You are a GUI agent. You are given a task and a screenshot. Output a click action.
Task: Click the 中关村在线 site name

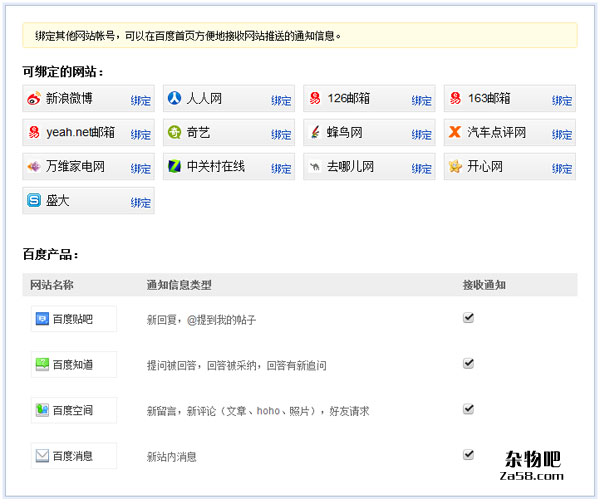tap(216, 166)
